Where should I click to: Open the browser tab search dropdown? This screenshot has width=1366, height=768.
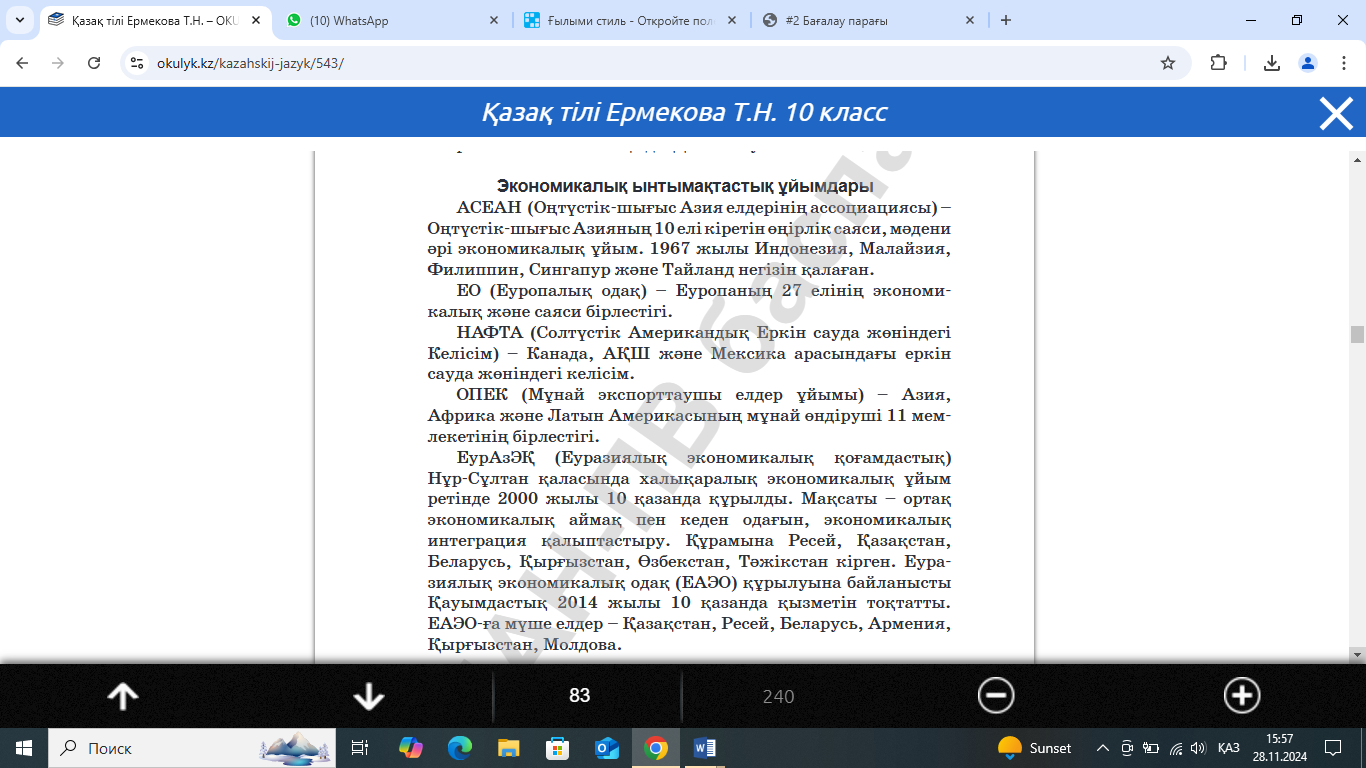pyautogui.click(x=19, y=20)
